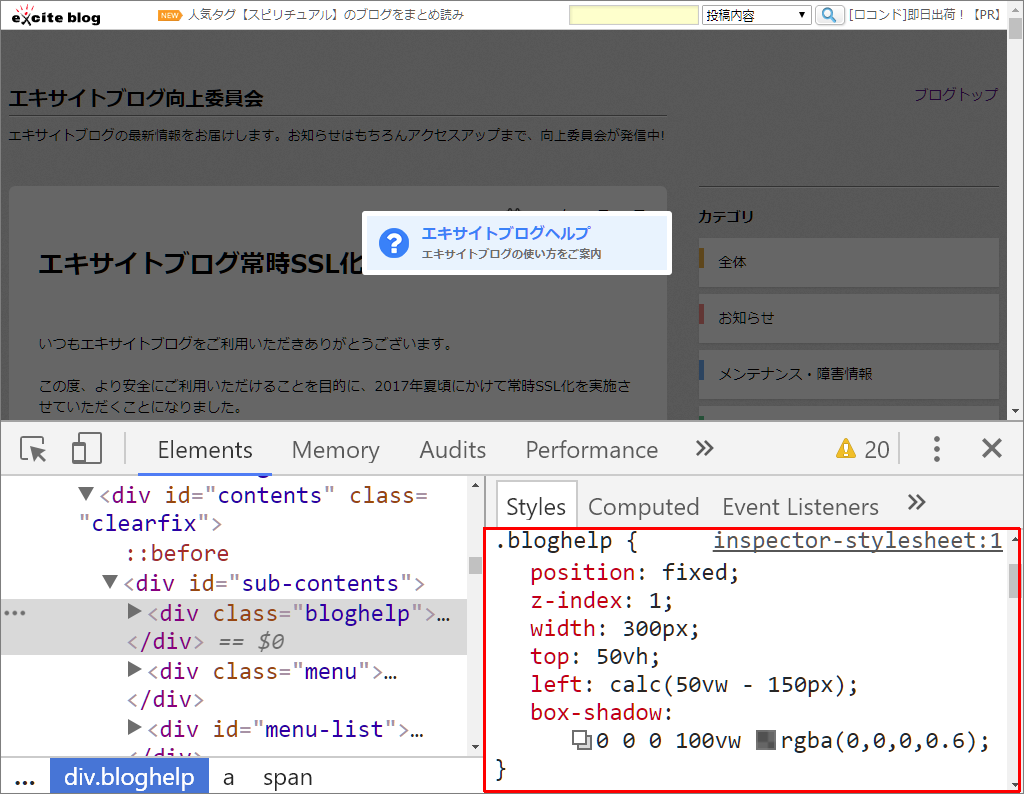Image resolution: width=1024 pixels, height=794 pixels.
Task: Click the ロコンド即日出荷 PR link
Action: 924,15
